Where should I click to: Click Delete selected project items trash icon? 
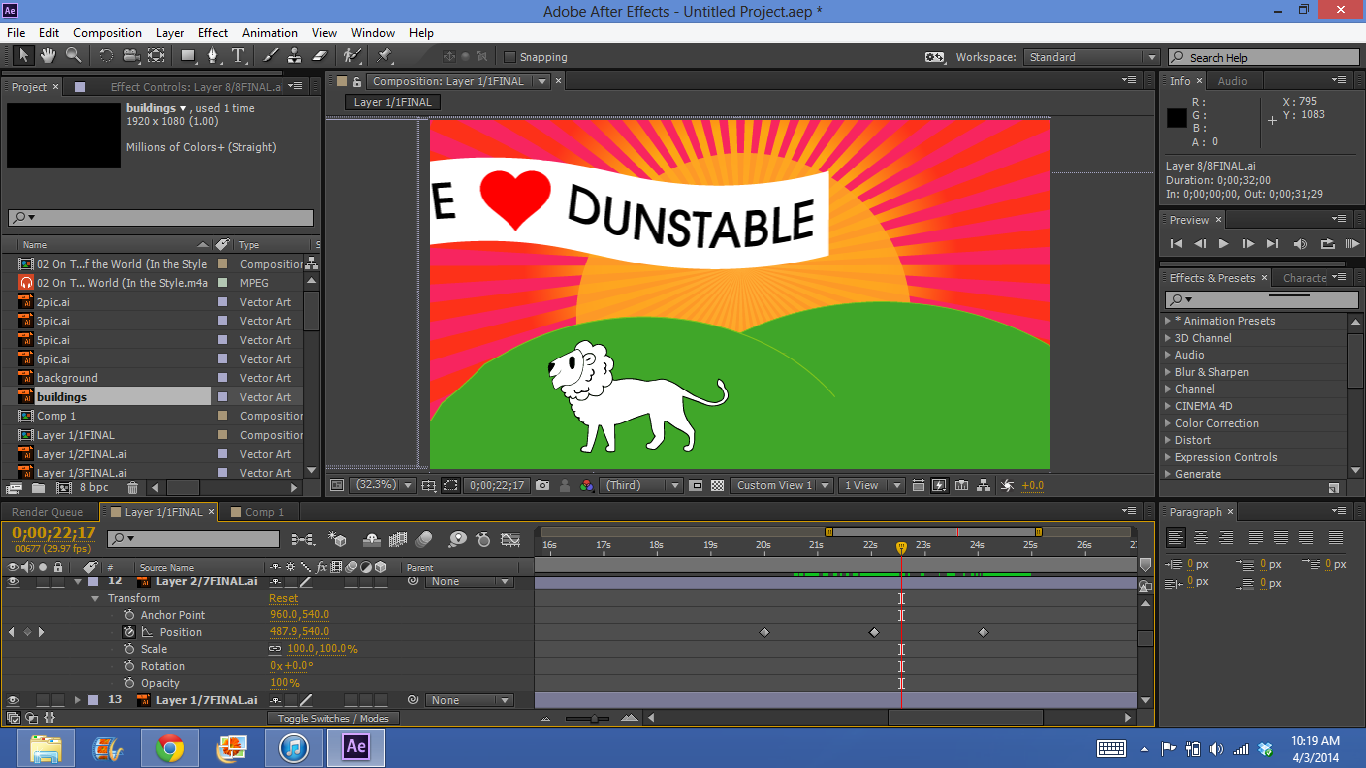coord(132,488)
